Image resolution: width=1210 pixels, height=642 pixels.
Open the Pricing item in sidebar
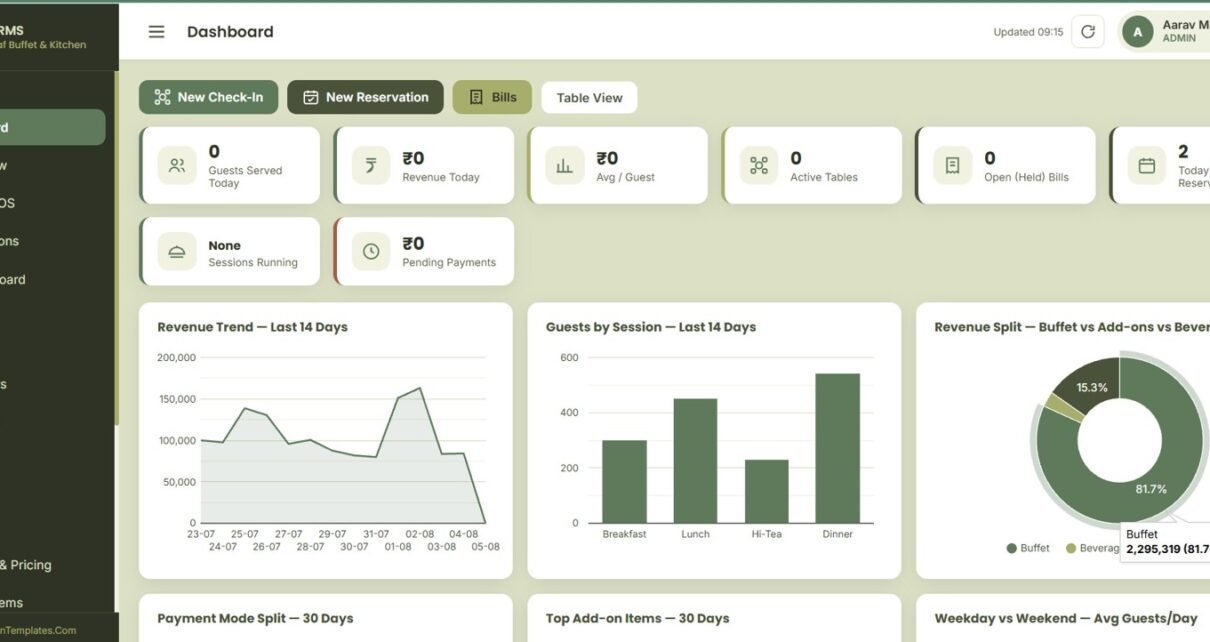pyautogui.click(x=26, y=565)
